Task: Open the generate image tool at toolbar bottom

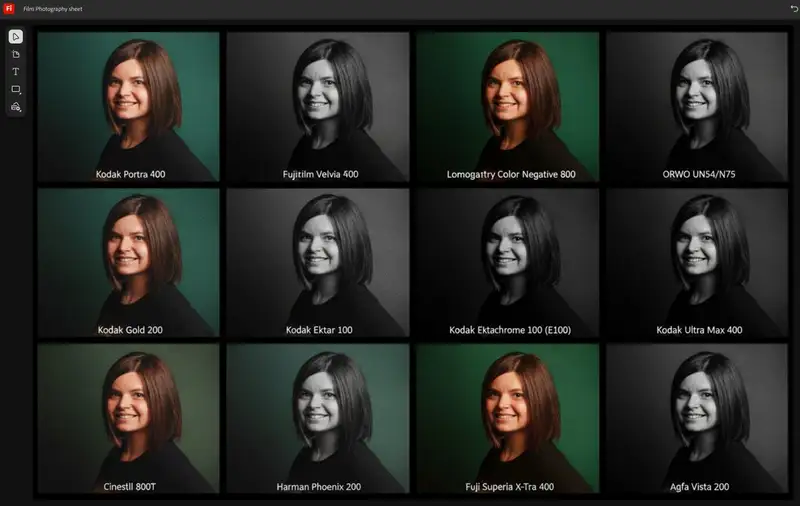Action: [16, 107]
